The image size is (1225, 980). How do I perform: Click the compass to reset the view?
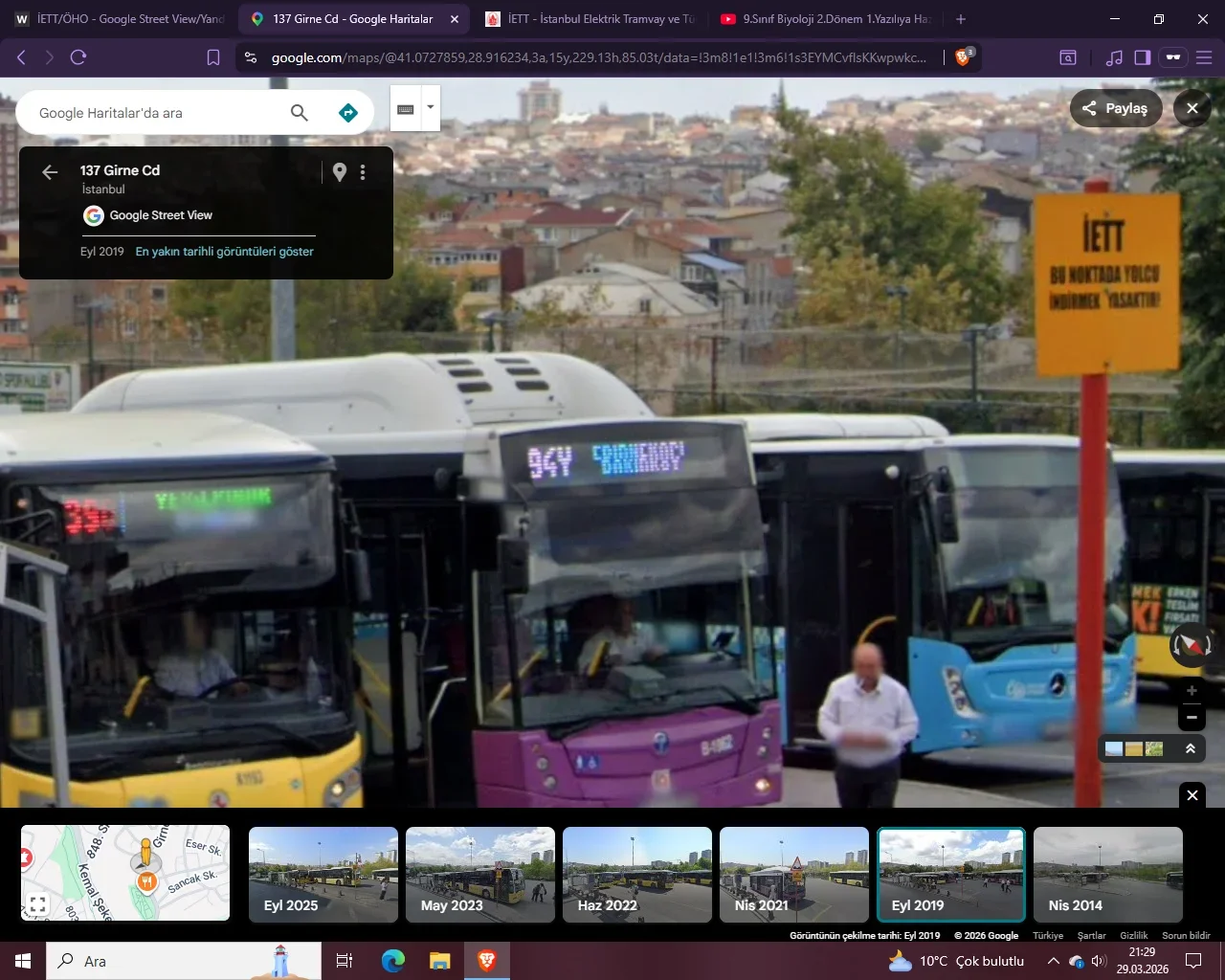coord(1192,645)
